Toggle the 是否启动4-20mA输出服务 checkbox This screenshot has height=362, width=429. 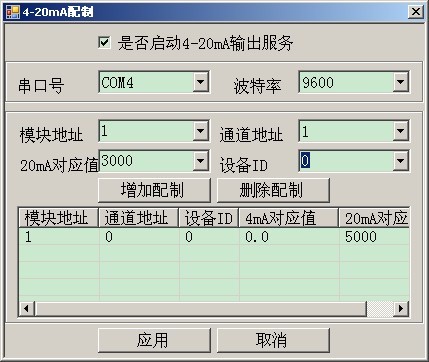click(104, 42)
